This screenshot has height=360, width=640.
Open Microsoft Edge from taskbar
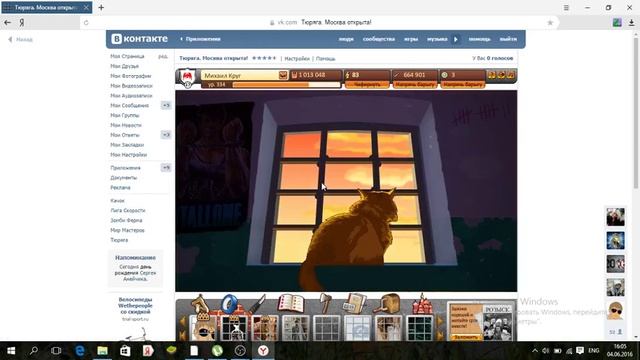point(80,351)
